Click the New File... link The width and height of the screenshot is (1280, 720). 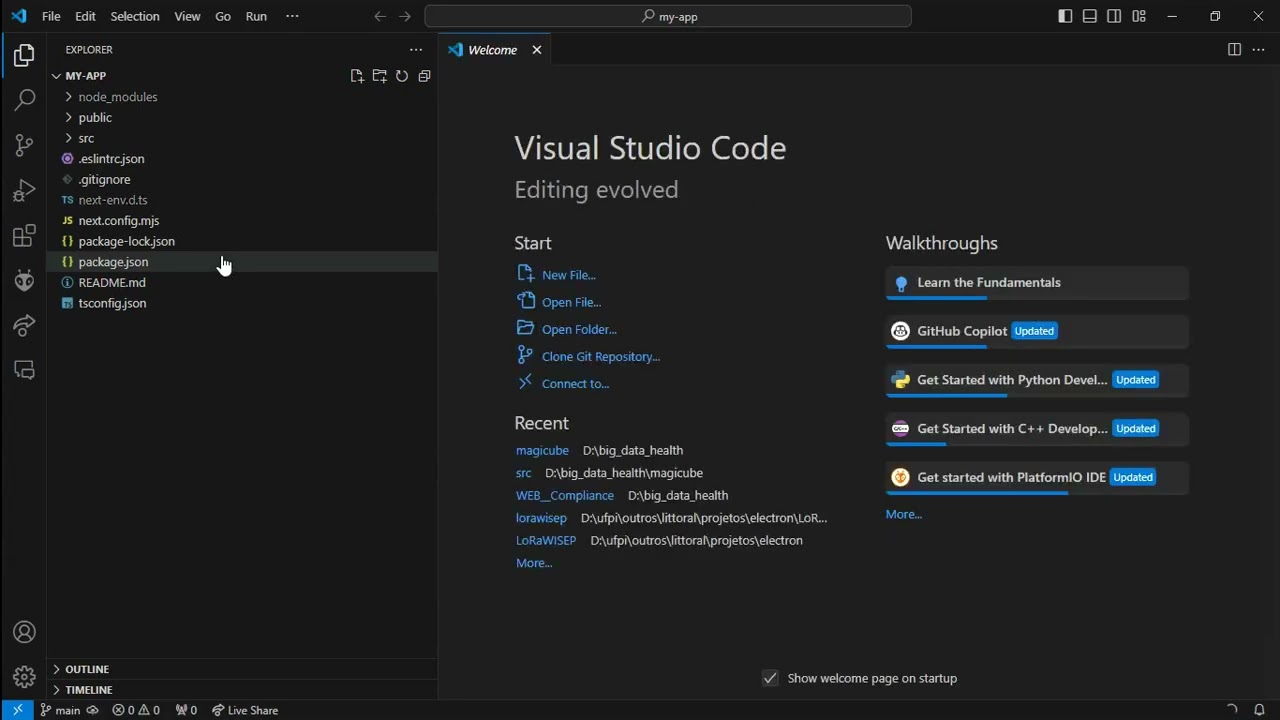click(x=568, y=275)
